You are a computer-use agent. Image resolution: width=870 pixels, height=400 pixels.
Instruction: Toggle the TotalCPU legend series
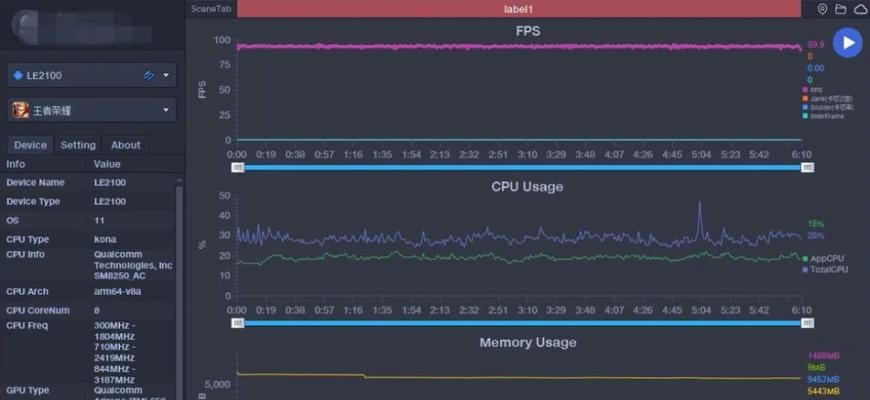click(x=825, y=270)
